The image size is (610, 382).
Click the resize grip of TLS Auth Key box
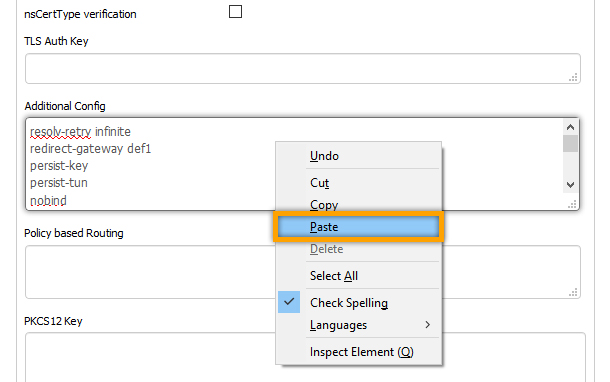(573, 77)
